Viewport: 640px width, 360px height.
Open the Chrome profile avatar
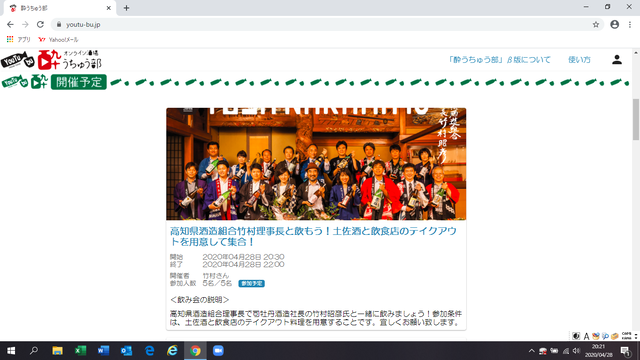click(614, 24)
